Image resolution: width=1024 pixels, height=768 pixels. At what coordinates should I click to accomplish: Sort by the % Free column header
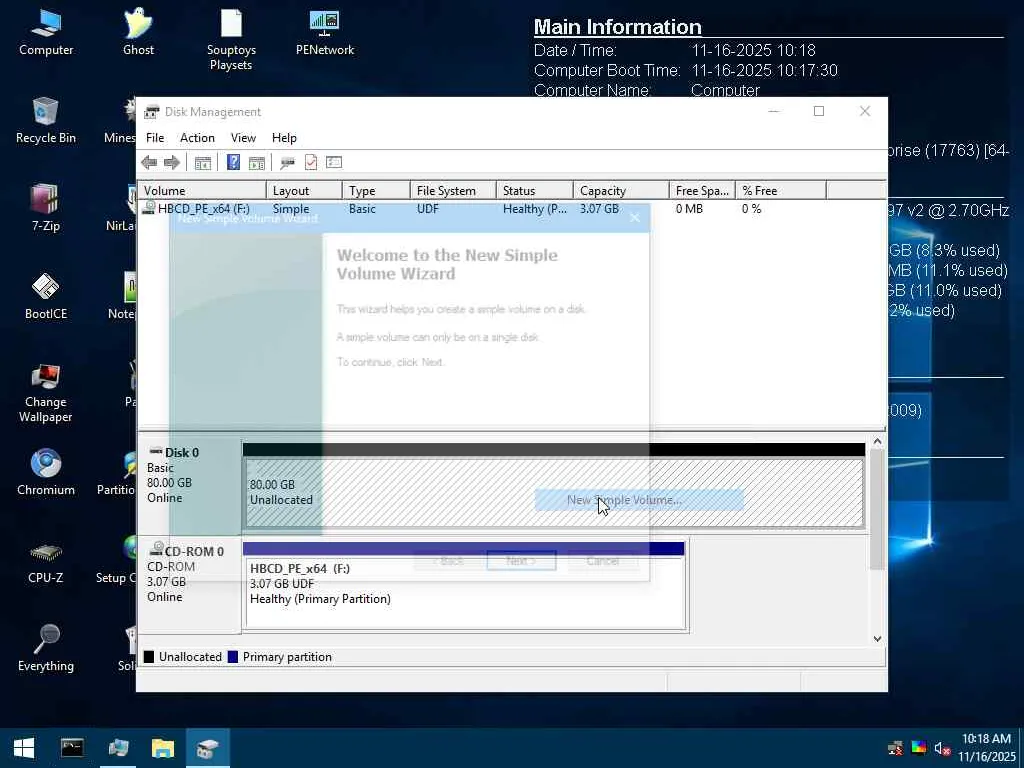[x=781, y=191]
